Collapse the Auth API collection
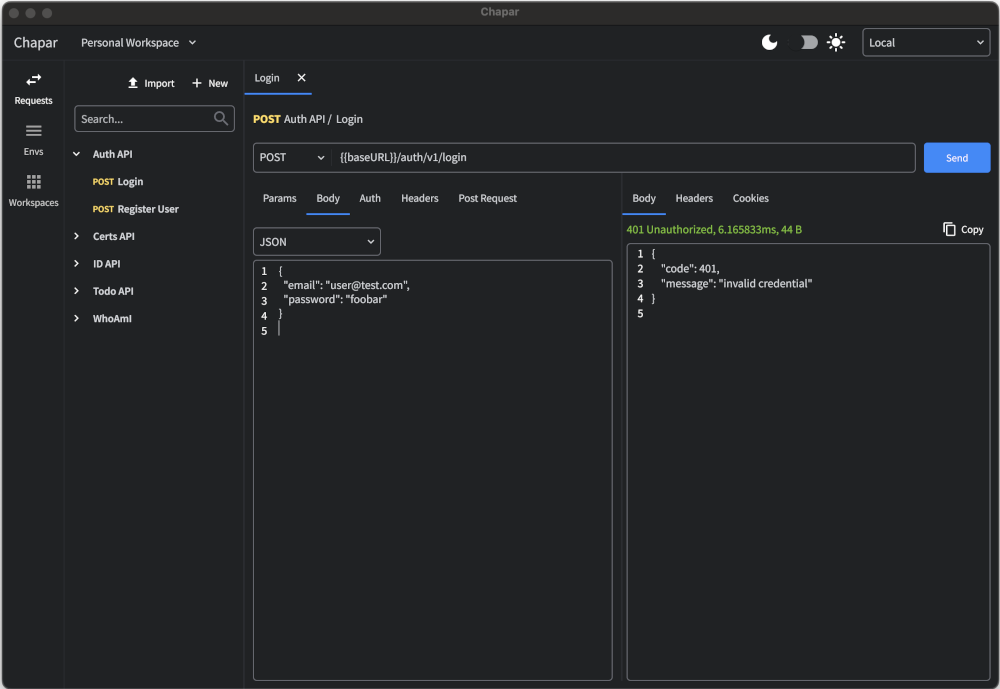The image size is (1000, 689). (77, 154)
